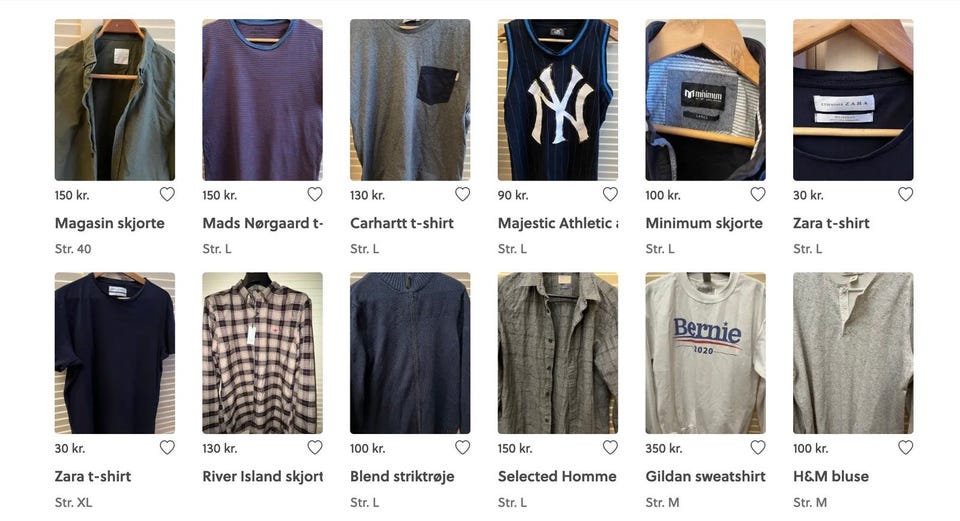Open the Carhartt t-shirt title link
This screenshot has height=521, width=960.
tap(402, 223)
